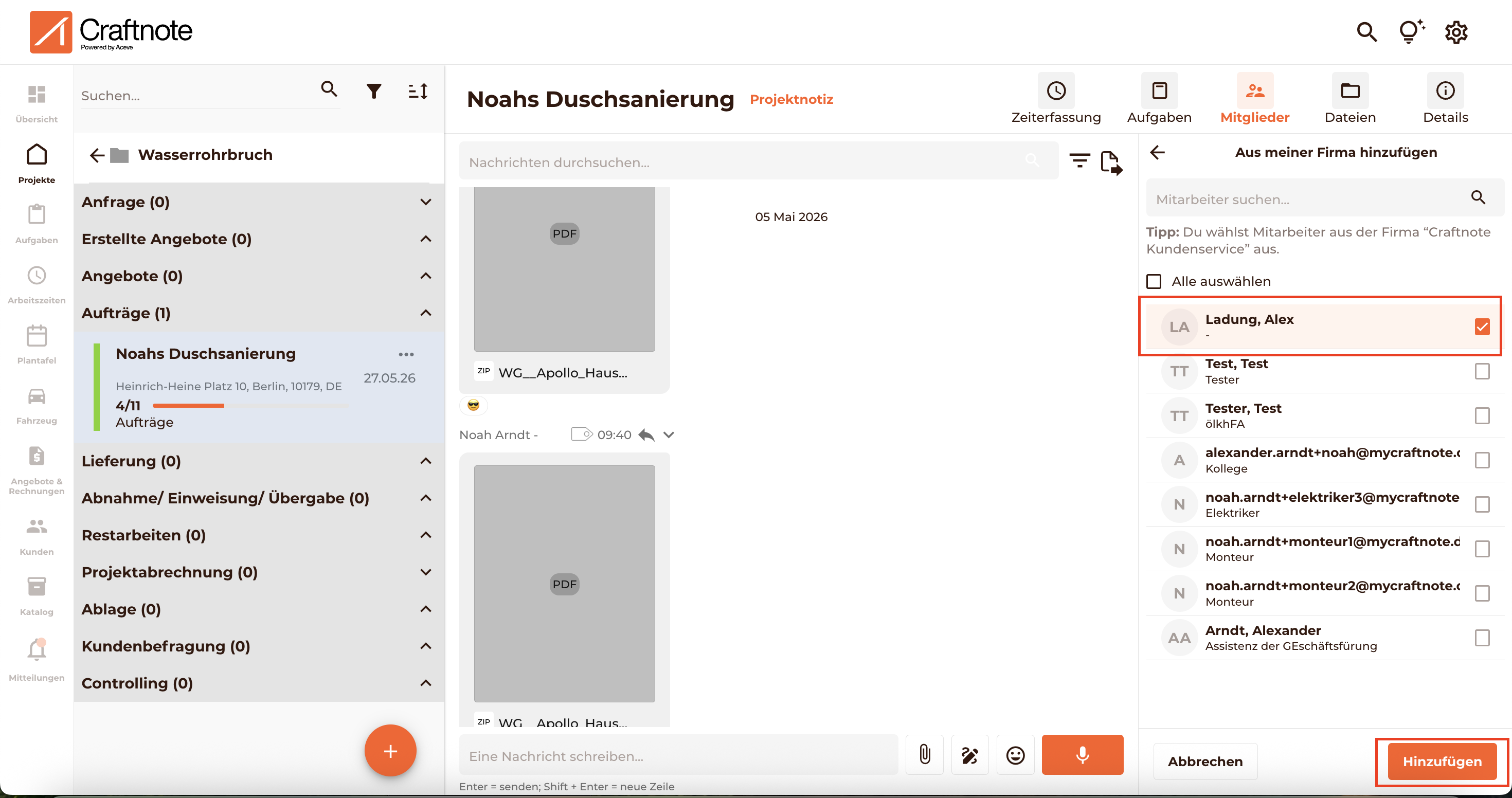Attach a file with the paperclip icon
Image resolution: width=1512 pixels, height=798 pixels.
pyautogui.click(x=925, y=755)
